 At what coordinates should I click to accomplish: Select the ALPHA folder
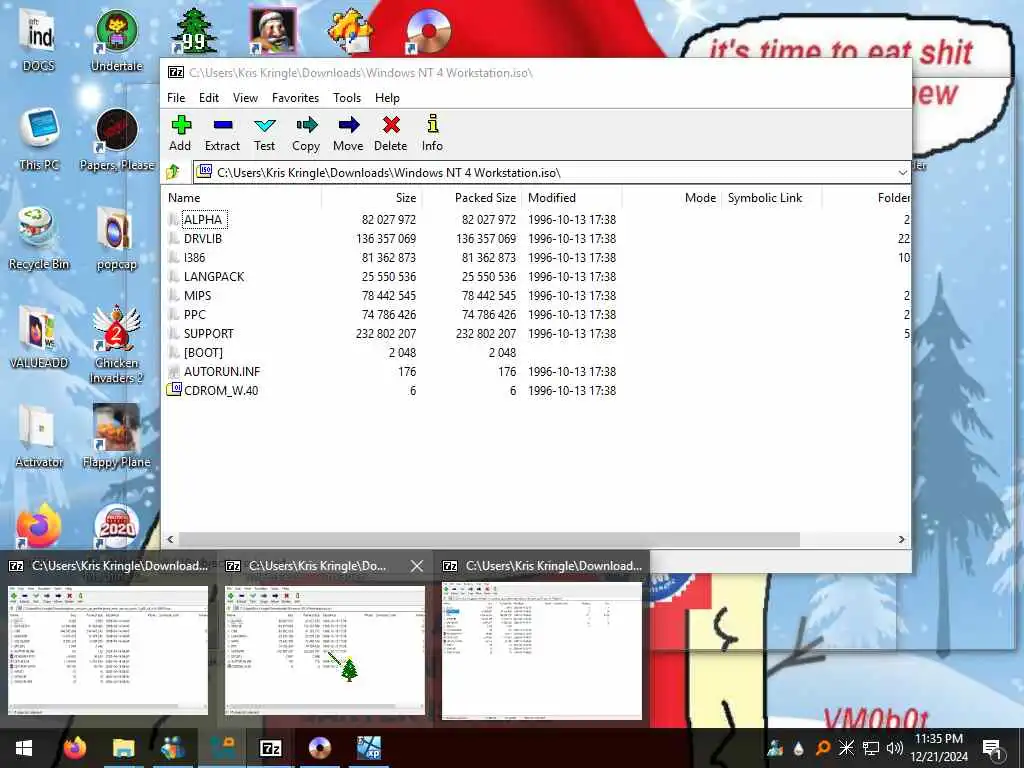(204, 219)
